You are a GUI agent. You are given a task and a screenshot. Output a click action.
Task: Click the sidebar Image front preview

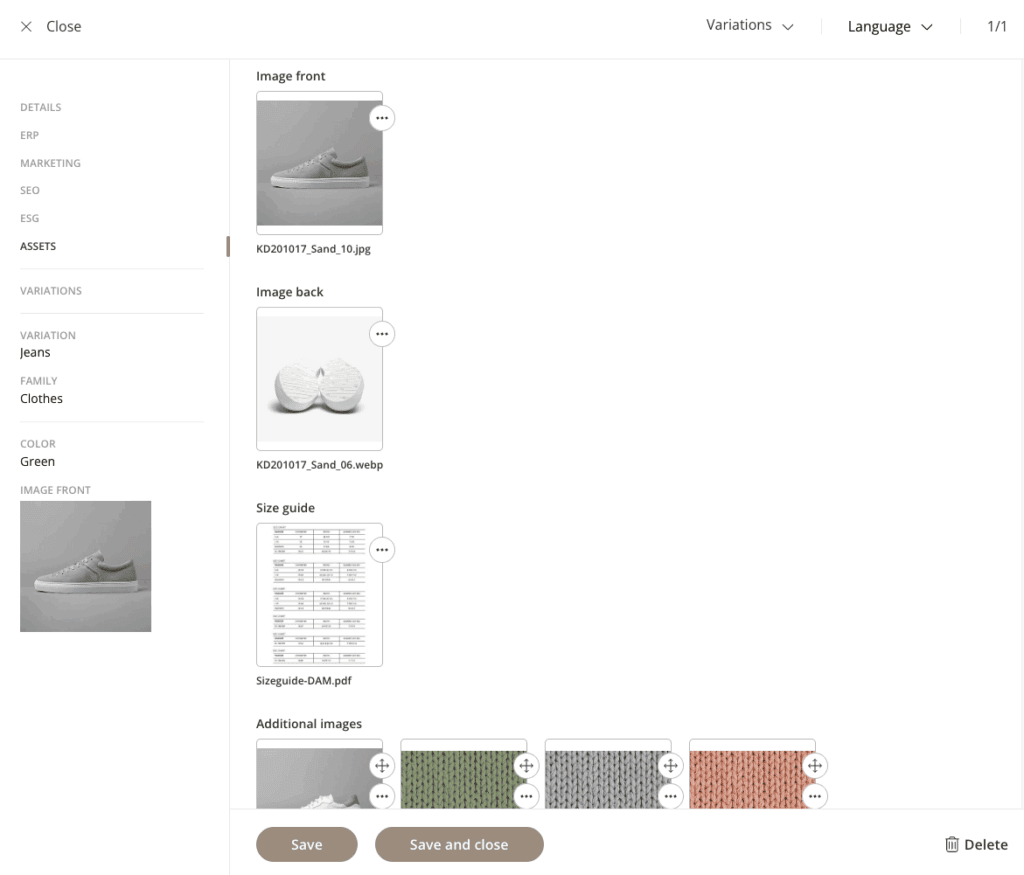(86, 566)
